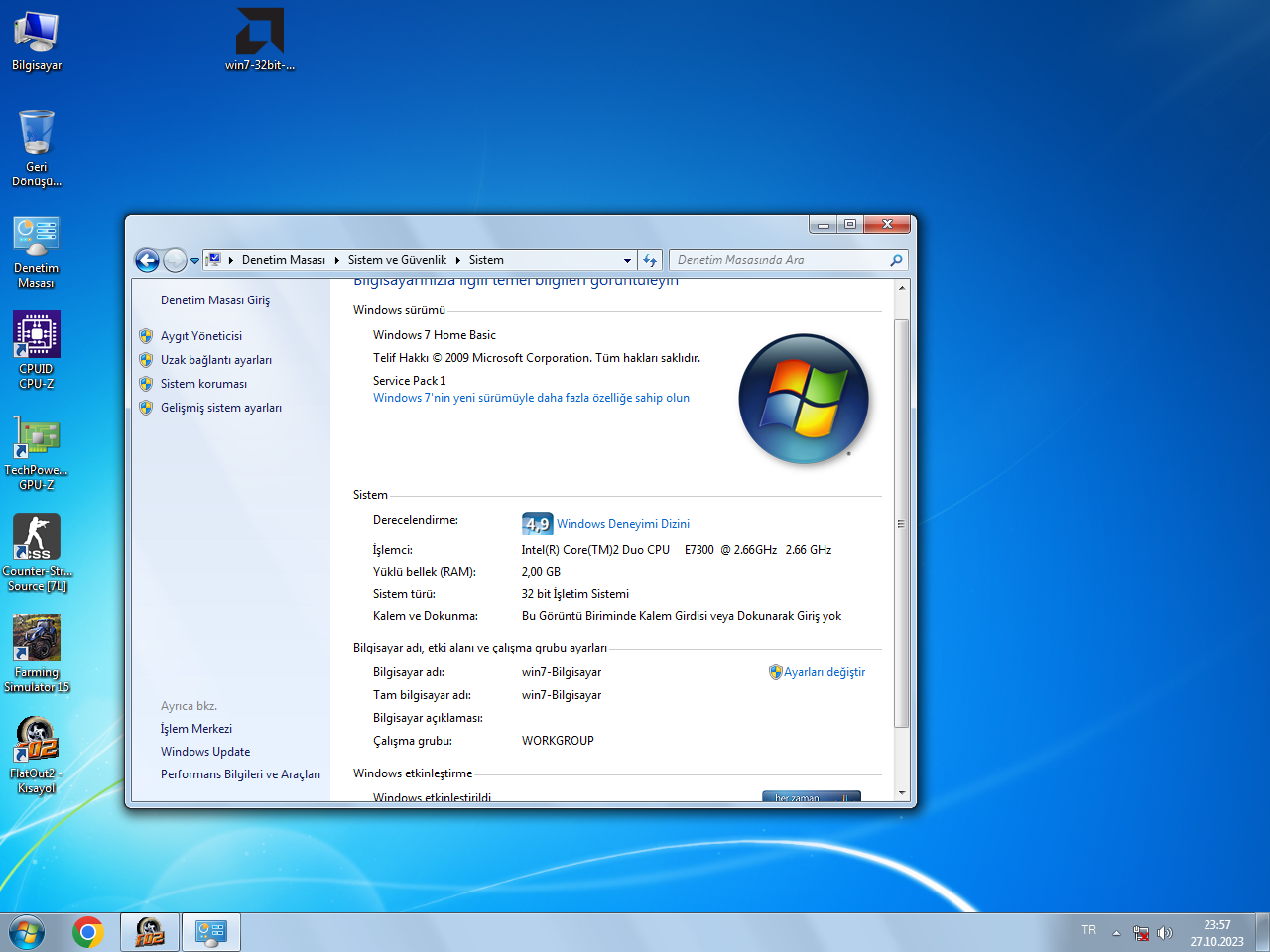
Task: Open the clock showing 23:57
Action: [x=1216, y=933]
